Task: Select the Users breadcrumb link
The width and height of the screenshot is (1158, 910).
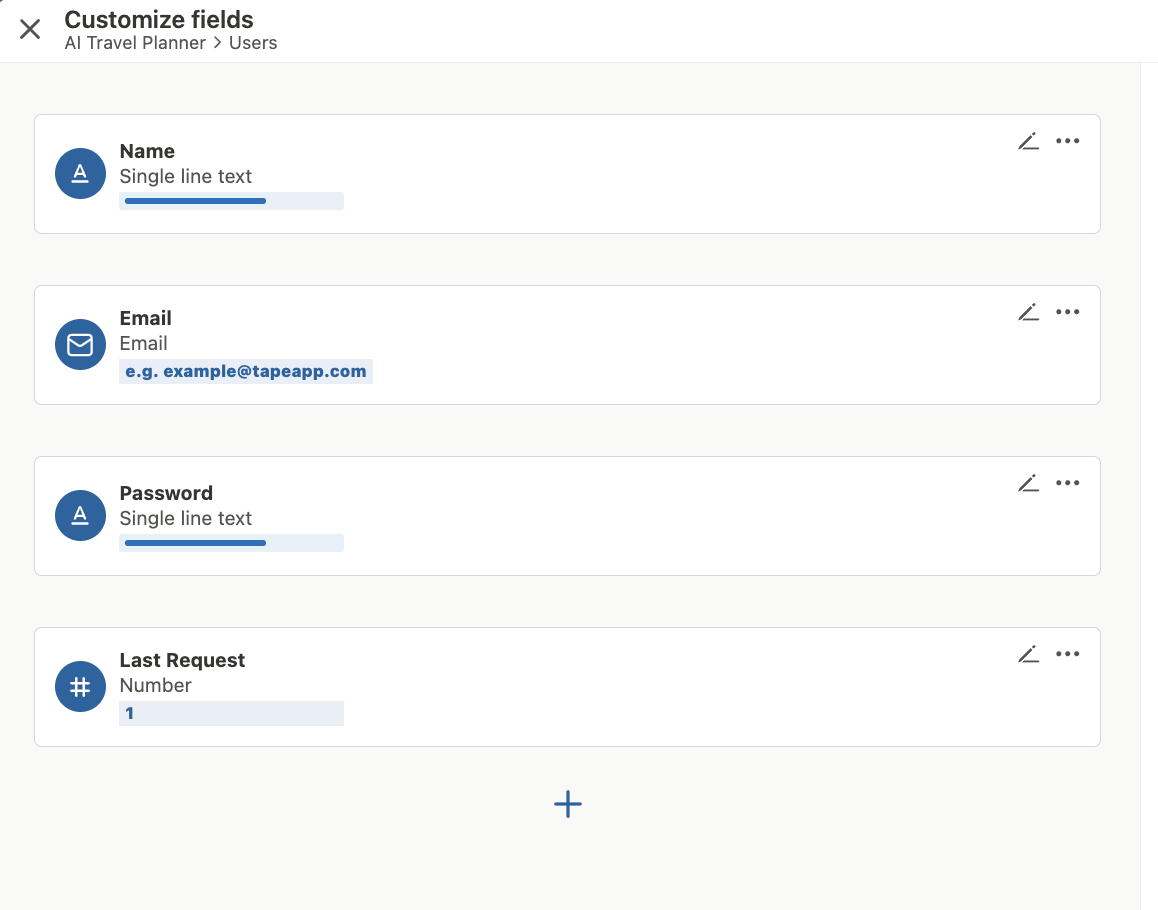Action: click(253, 42)
